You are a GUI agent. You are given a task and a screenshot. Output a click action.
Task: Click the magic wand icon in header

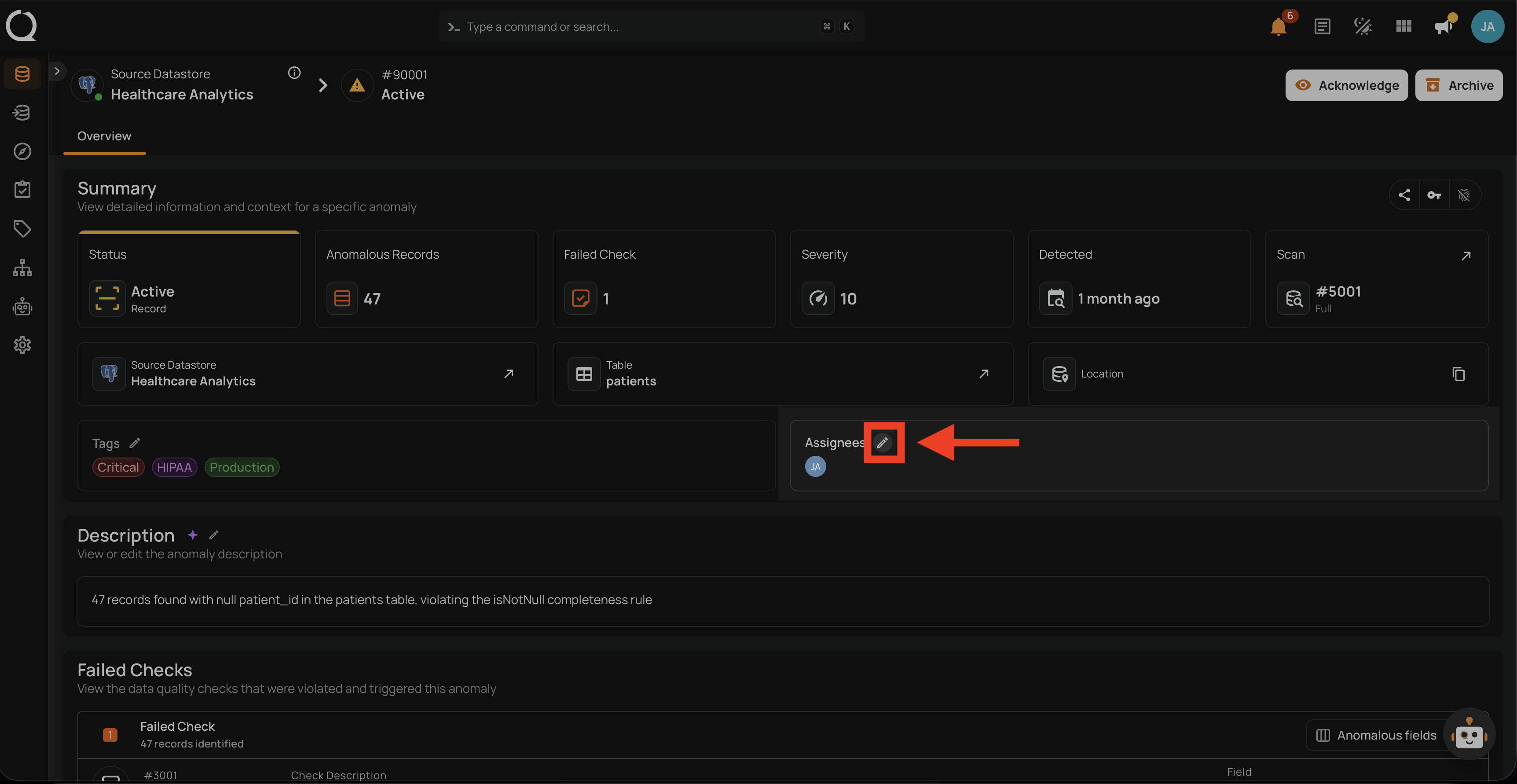tap(1363, 26)
